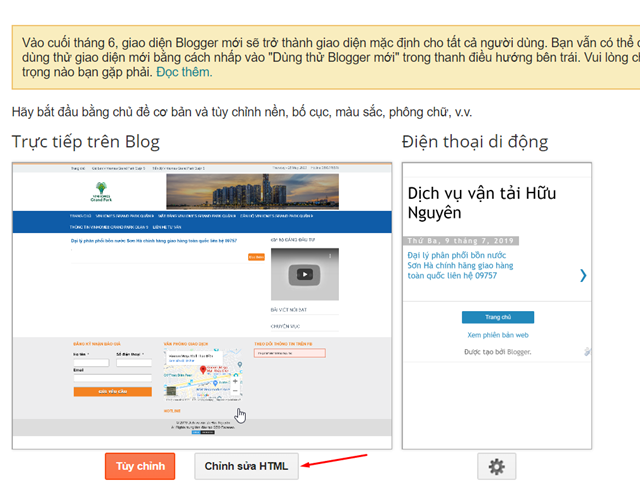Click Vinhomes Grand Park logo in preview

tap(101, 192)
